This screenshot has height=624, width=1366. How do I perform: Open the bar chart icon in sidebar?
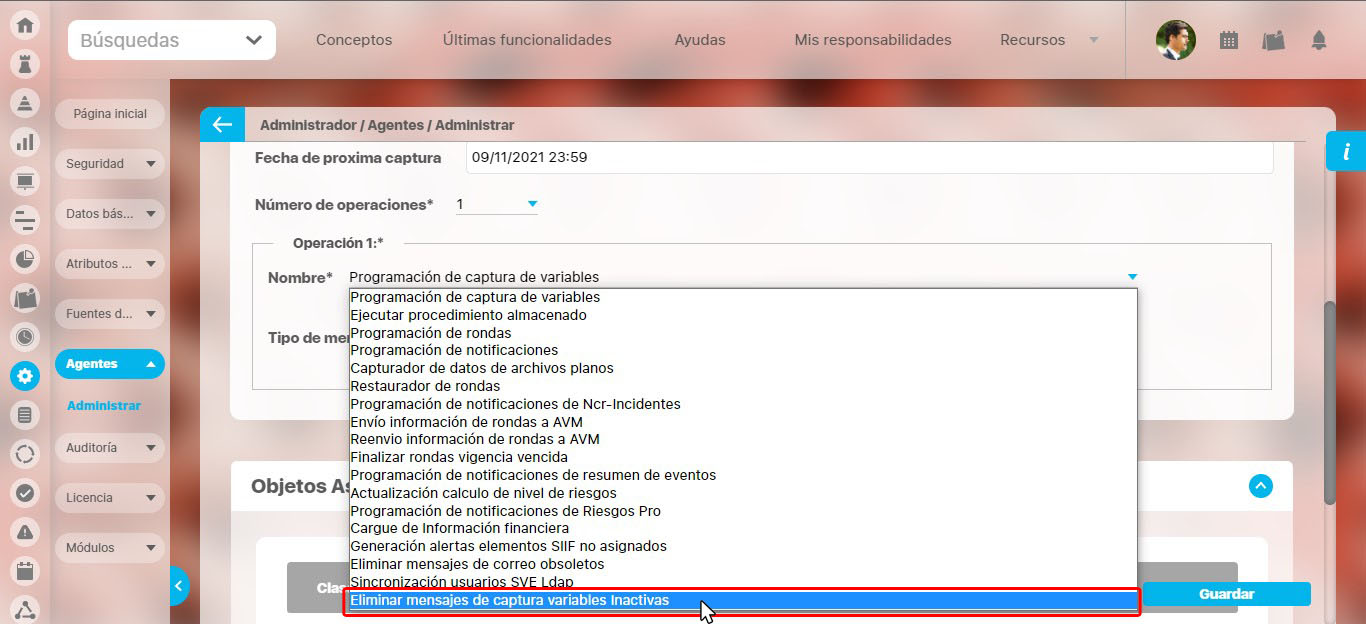[25, 143]
